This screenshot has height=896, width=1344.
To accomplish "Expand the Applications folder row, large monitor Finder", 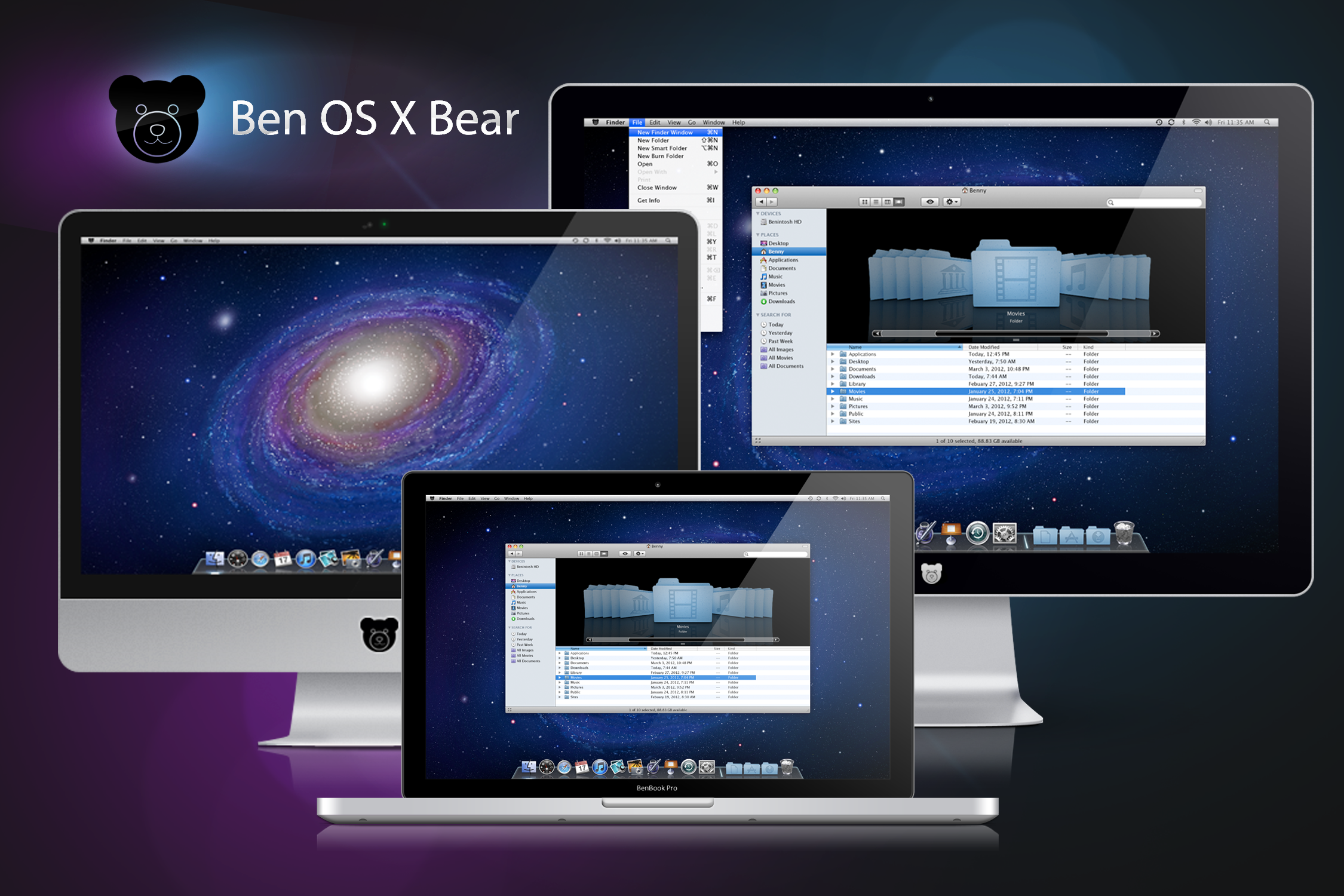I will click(x=833, y=354).
